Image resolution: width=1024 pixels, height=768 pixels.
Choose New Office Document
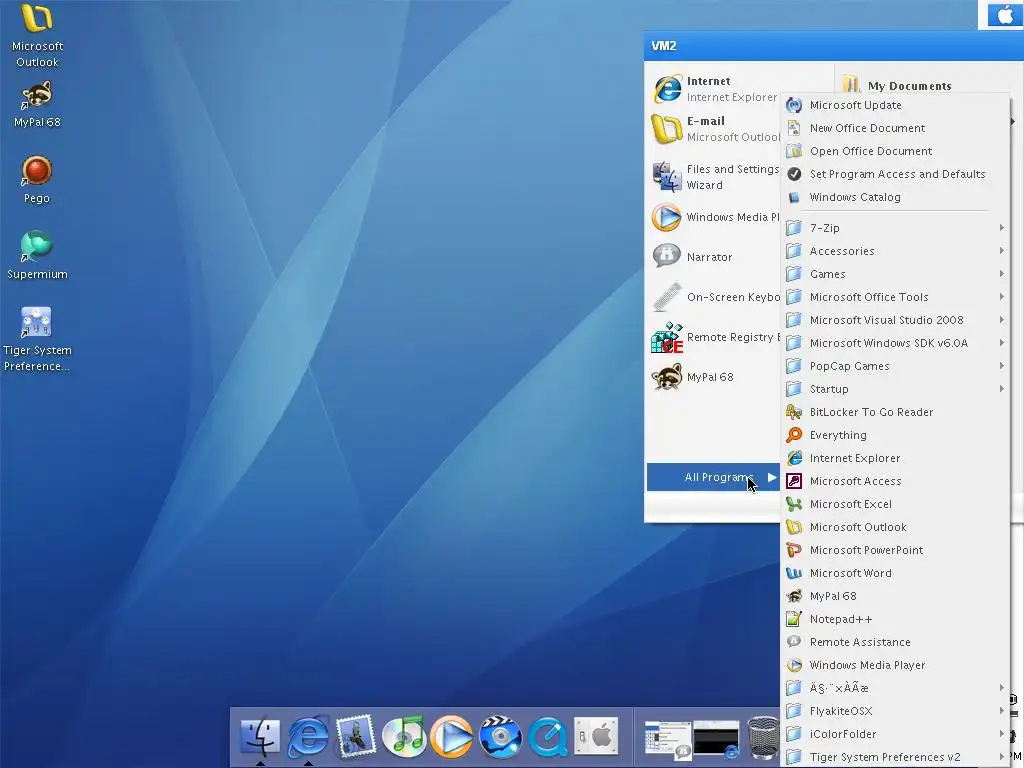[895, 128]
